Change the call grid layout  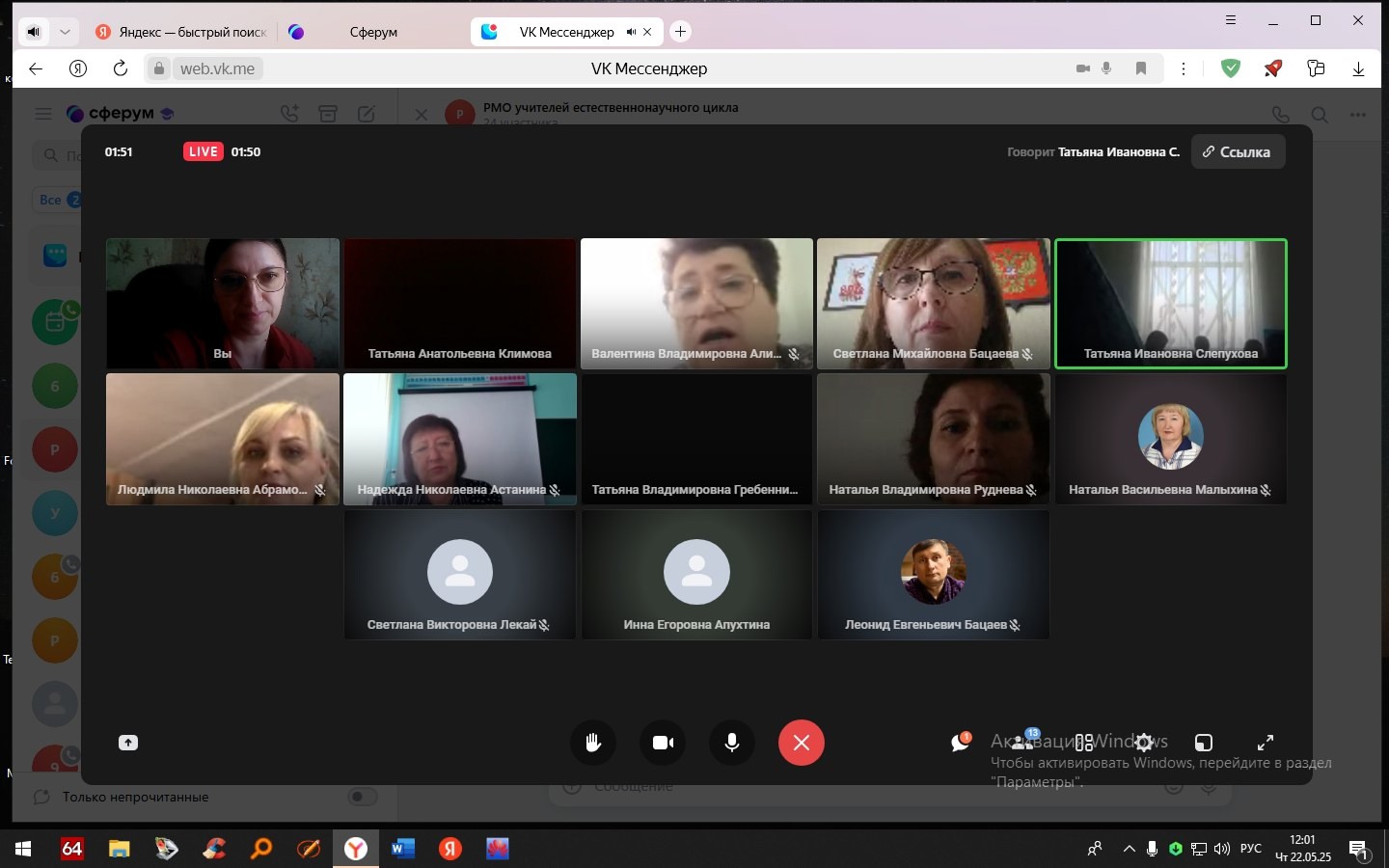[1084, 743]
